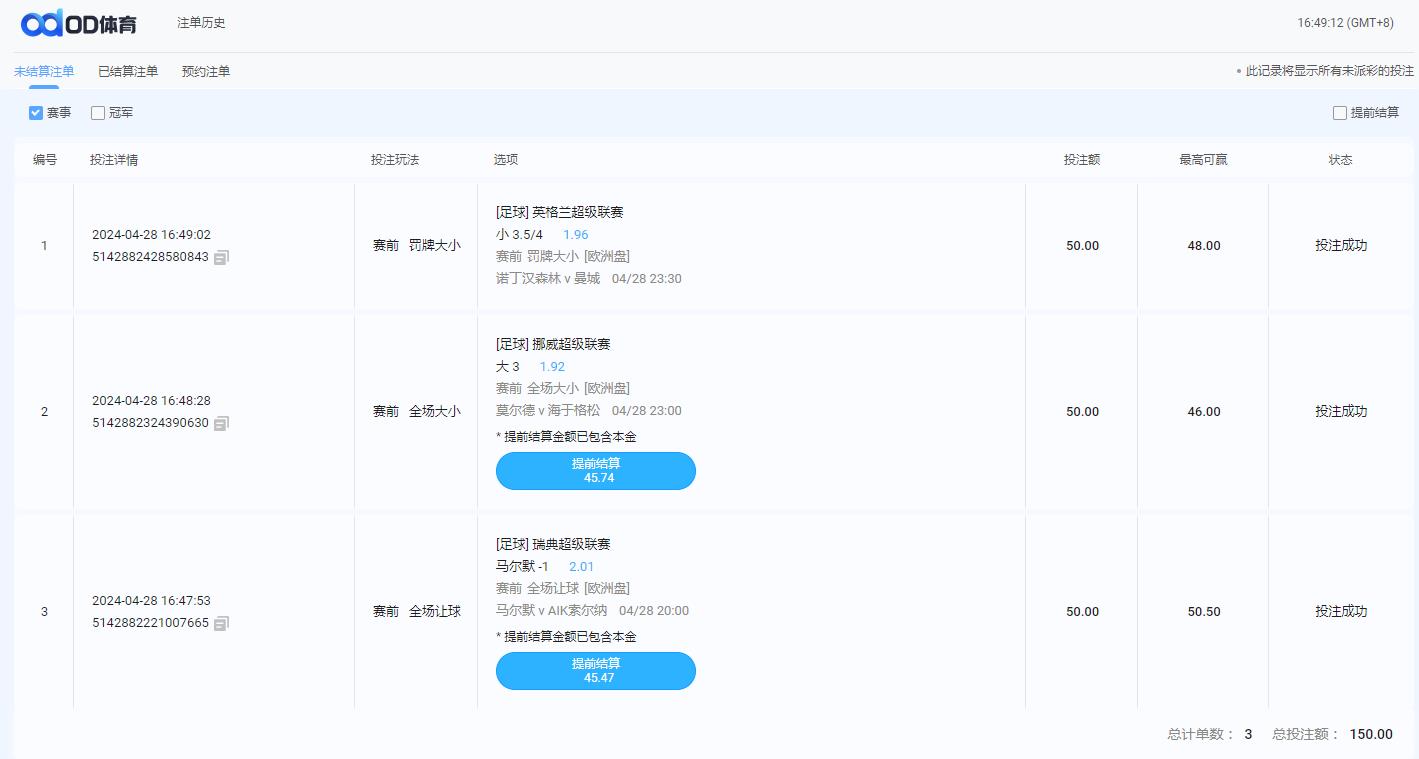Open 注单历史 in the header
This screenshot has height=759, width=1419.
click(x=201, y=23)
